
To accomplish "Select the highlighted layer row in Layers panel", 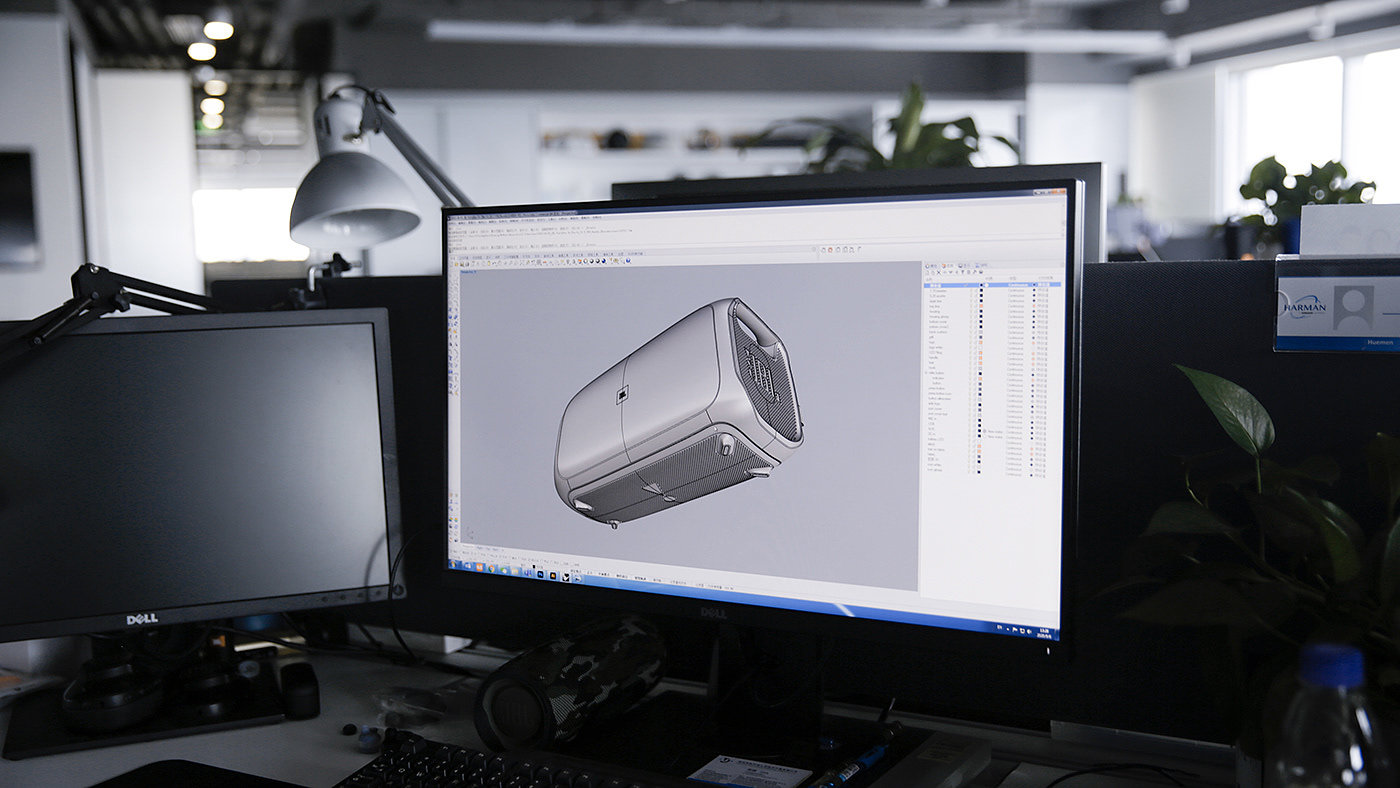I will point(991,284).
